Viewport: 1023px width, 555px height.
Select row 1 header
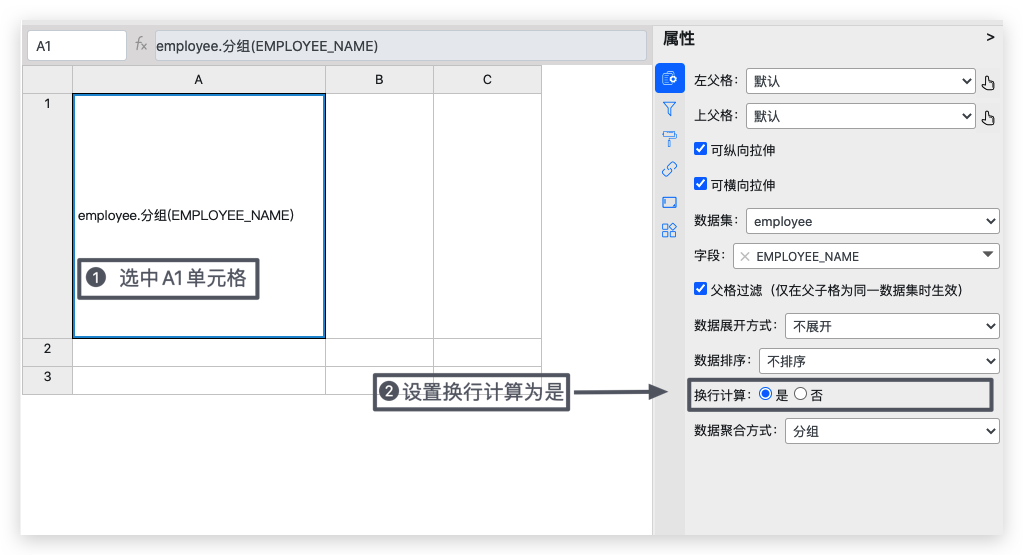[x=48, y=216]
